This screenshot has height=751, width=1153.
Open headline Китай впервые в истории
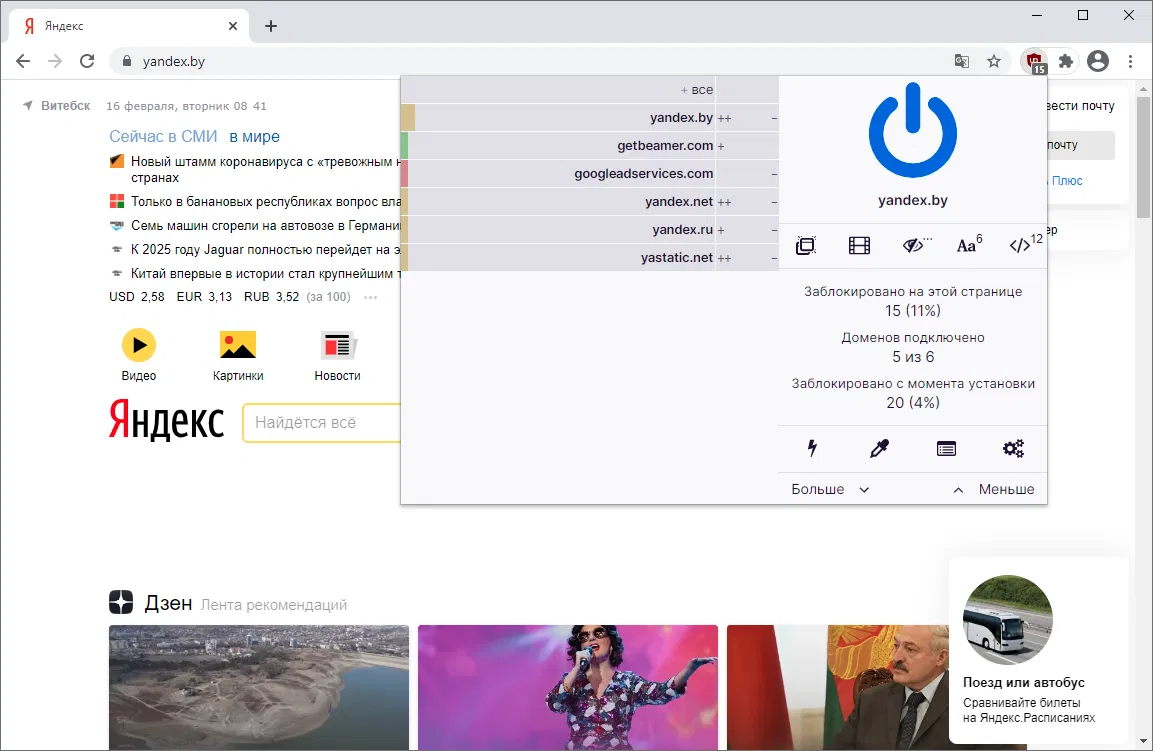pos(265,274)
